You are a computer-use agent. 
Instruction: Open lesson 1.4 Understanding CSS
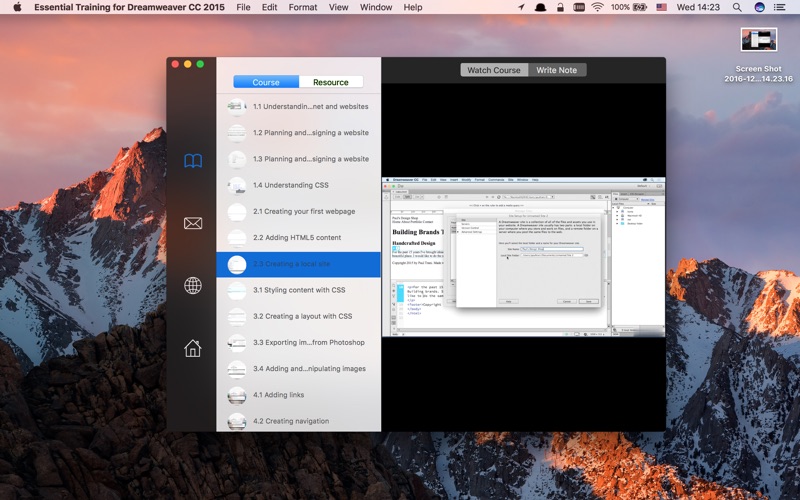point(298,185)
